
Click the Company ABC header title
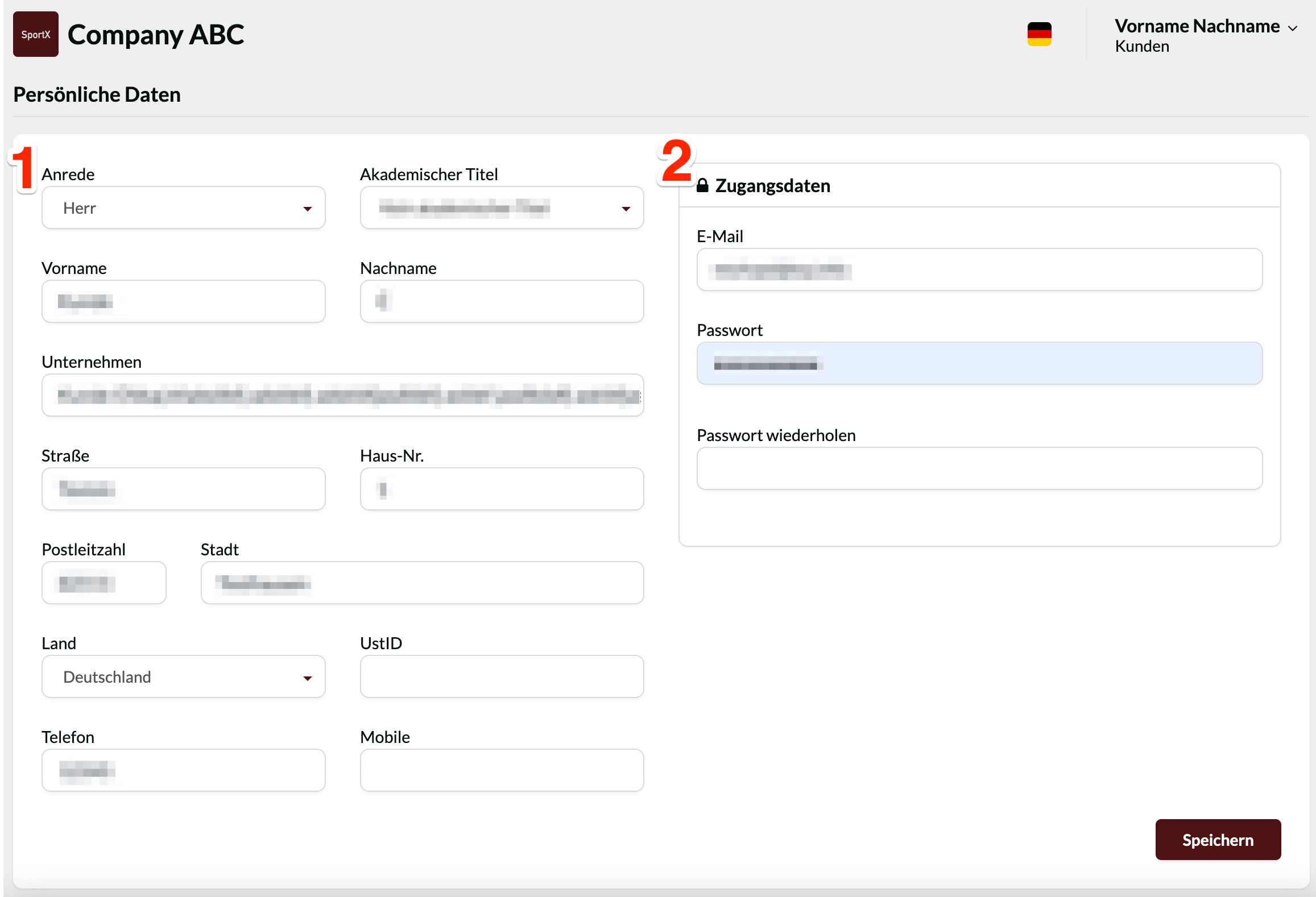point(156,35)
